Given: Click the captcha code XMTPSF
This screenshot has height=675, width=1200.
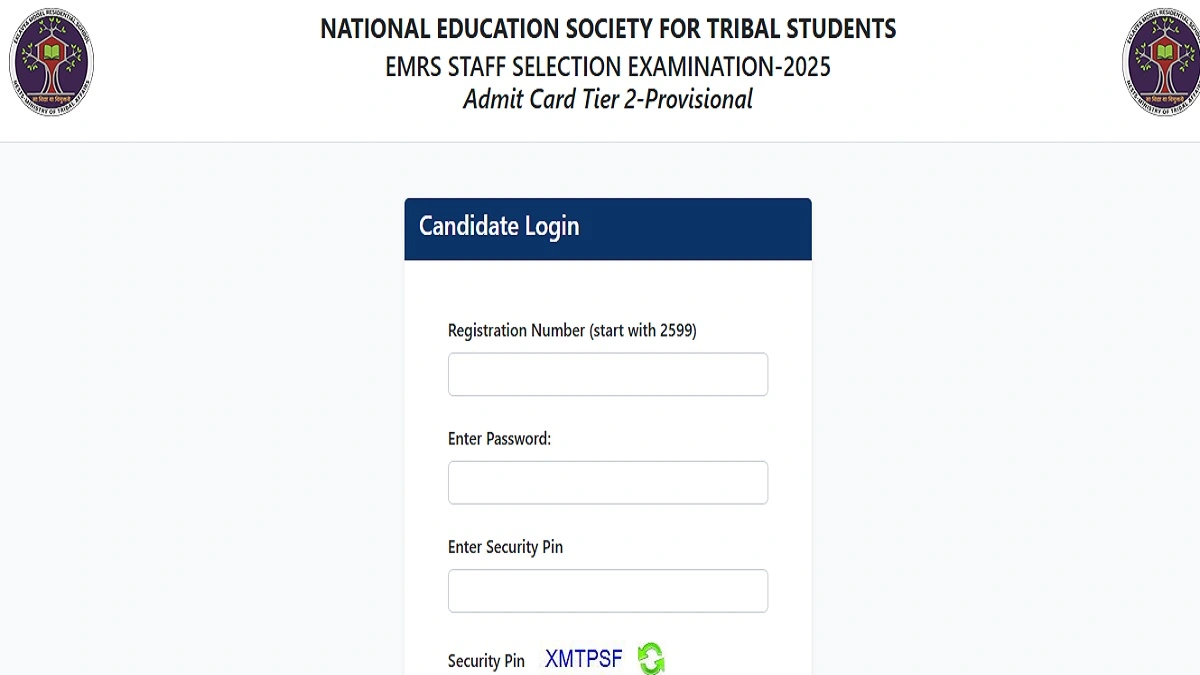Looking at the screenshot, I should [582, 658].
